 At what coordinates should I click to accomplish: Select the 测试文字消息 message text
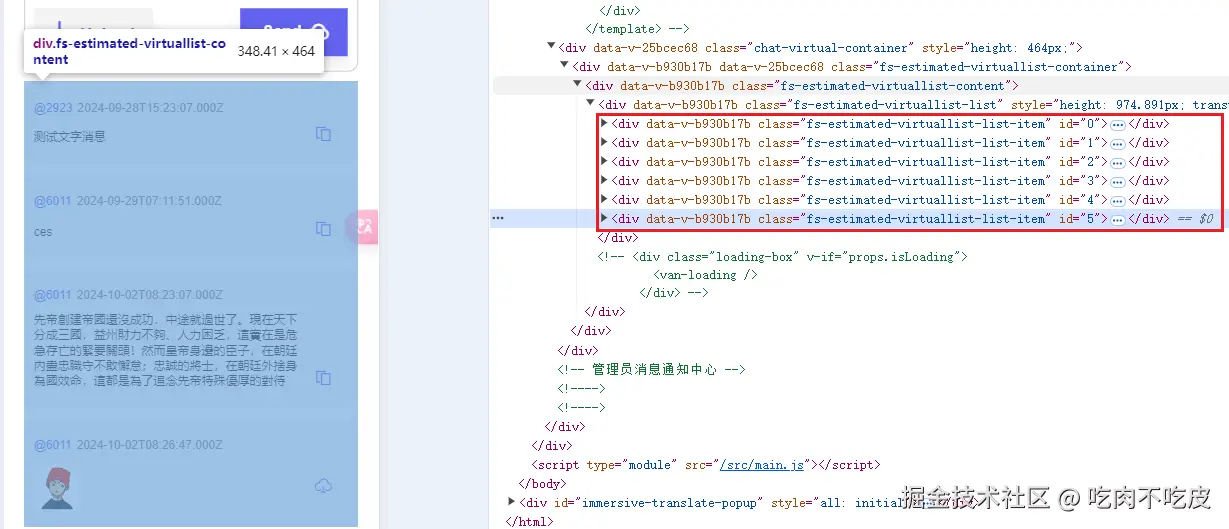[x=69, y=137]
